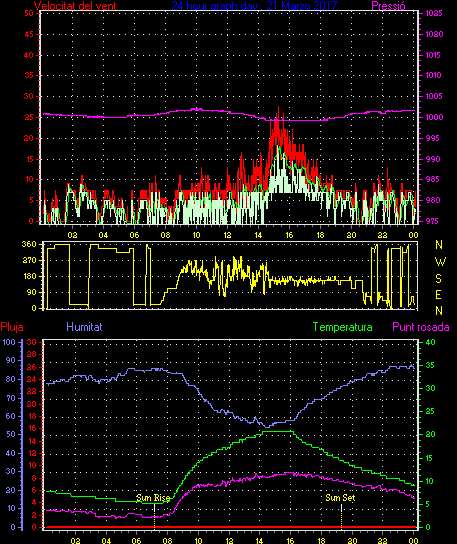The width and height of the screenshot is (457, 544).
Task: Click hour label 10 under wind graph
Action: click(x=196, y=235)
